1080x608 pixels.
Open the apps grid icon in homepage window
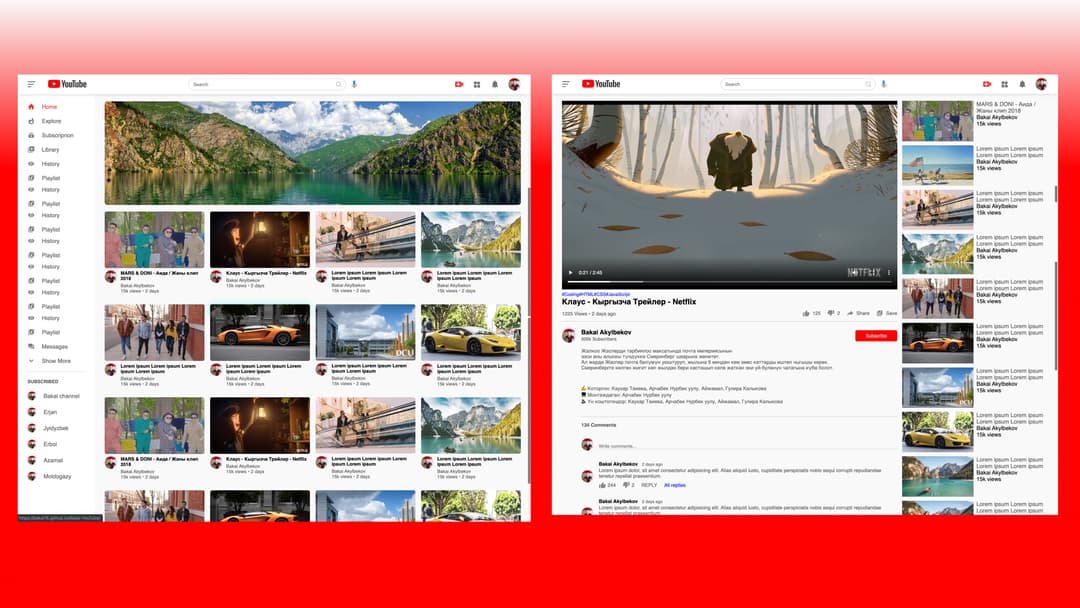(x=477, y=84)
